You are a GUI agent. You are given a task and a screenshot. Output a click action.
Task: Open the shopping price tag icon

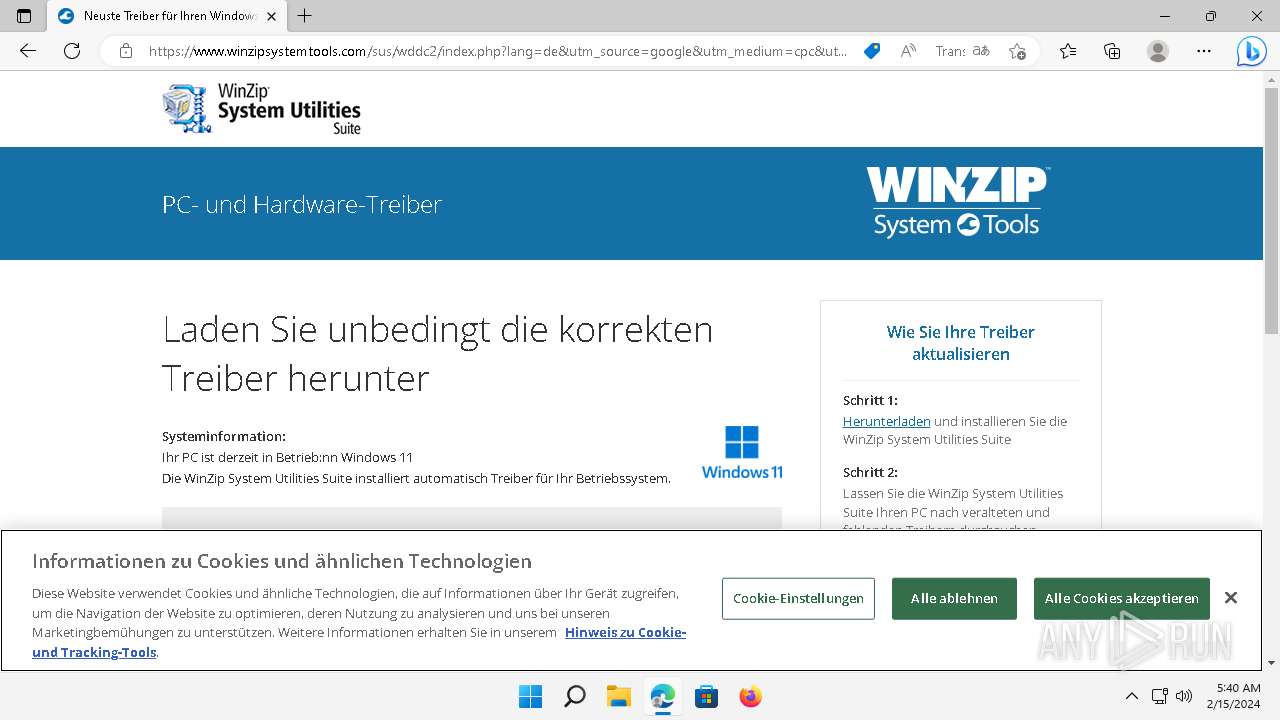pyautogui.click(x=872, y=51)
